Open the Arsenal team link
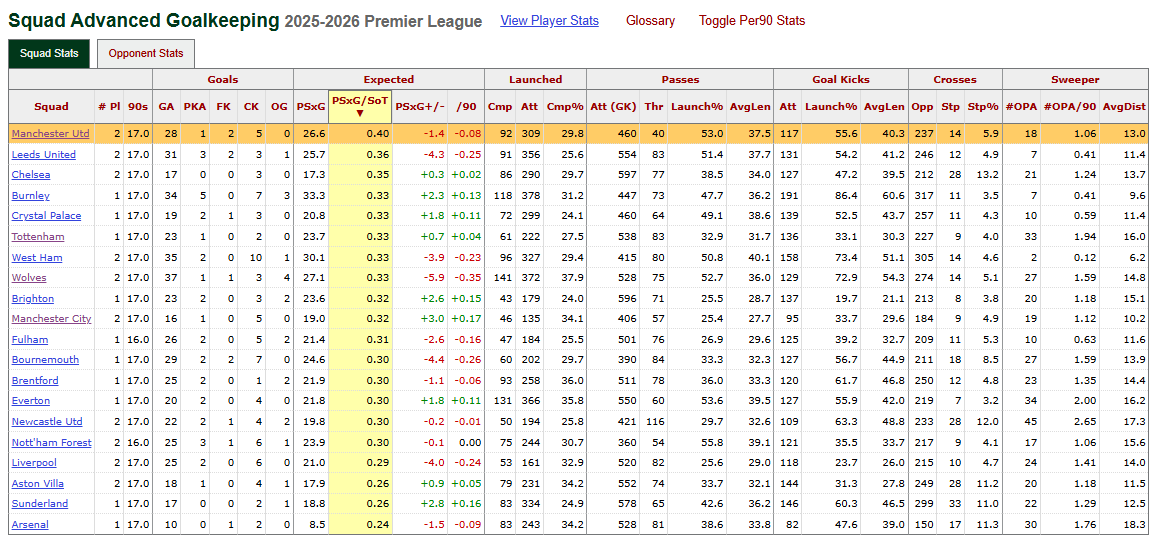Viewport: 1174px width, 544px height. [30, 525]
